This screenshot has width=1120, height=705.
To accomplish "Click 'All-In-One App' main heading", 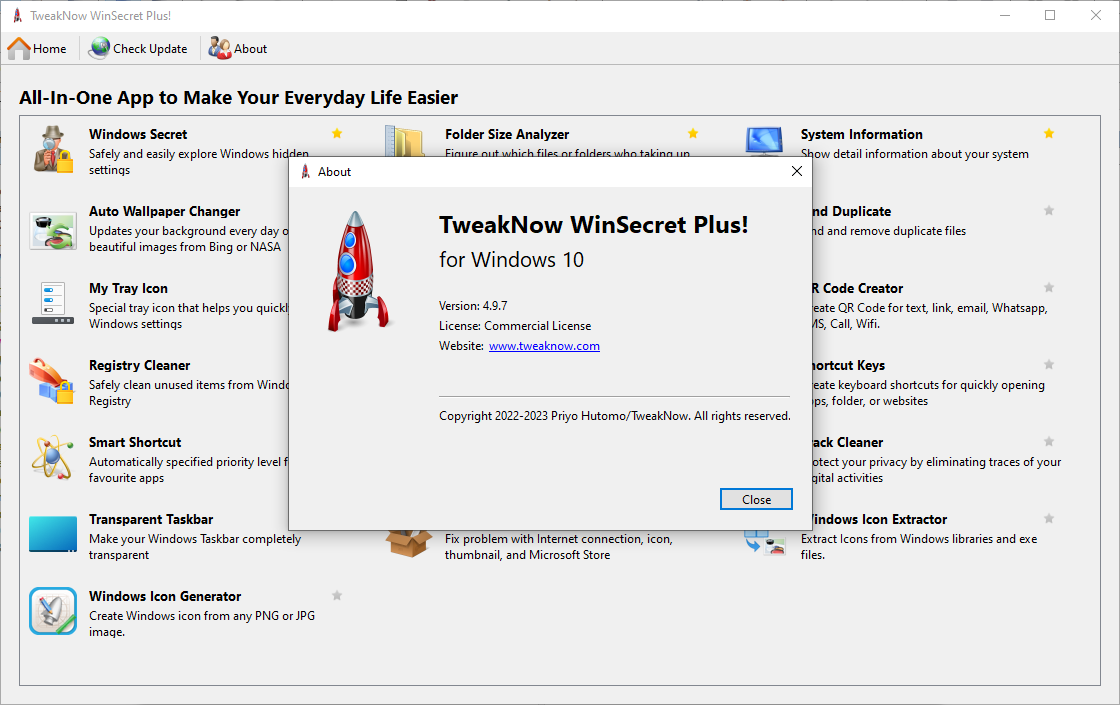I will [239, 98].
